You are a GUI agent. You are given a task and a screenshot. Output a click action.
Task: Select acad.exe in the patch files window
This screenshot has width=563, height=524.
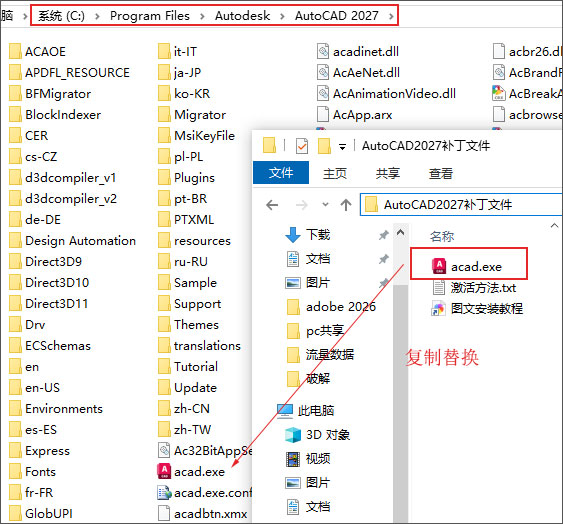(467, 266)
